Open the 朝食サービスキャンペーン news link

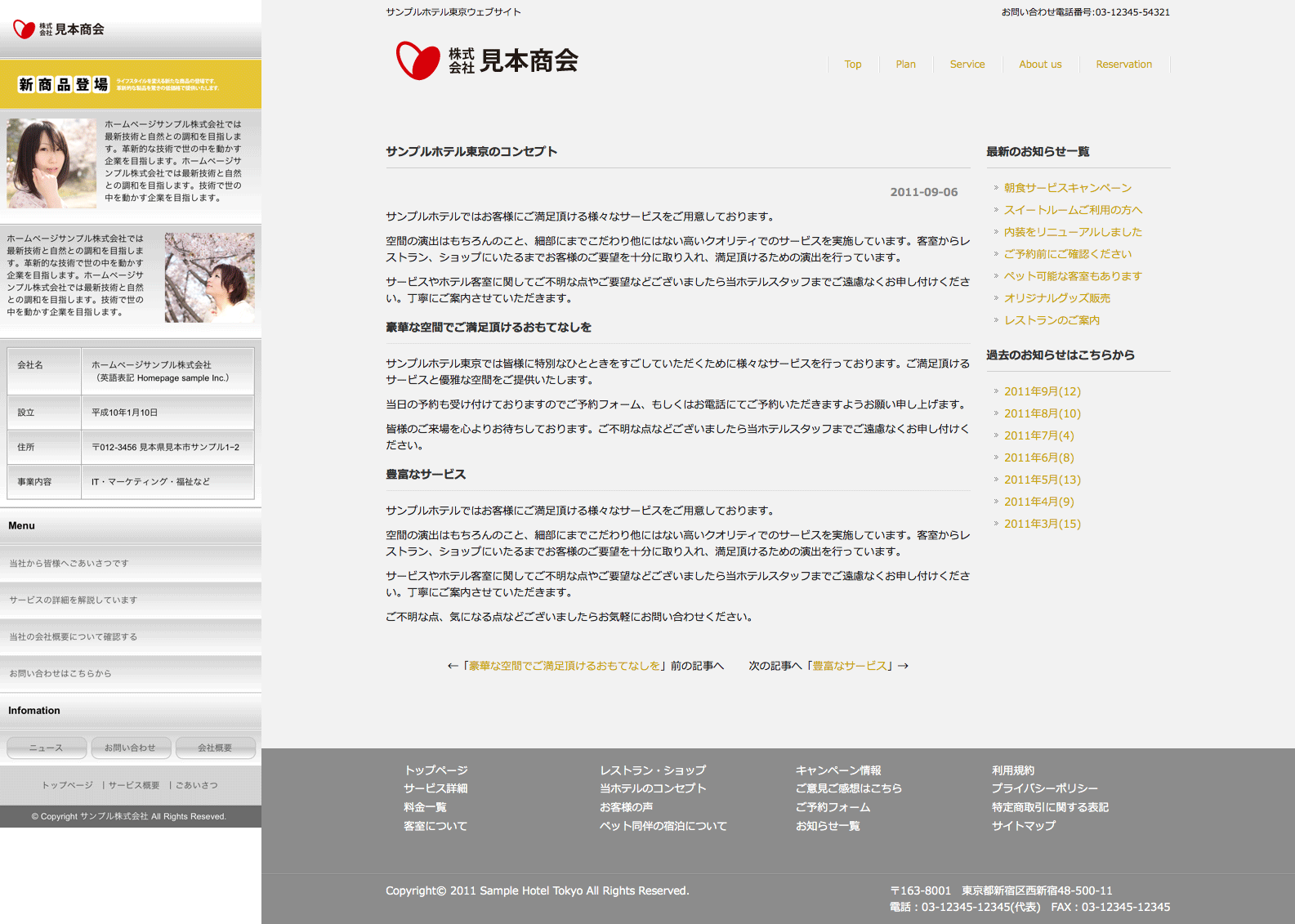tap(1067, 188)
